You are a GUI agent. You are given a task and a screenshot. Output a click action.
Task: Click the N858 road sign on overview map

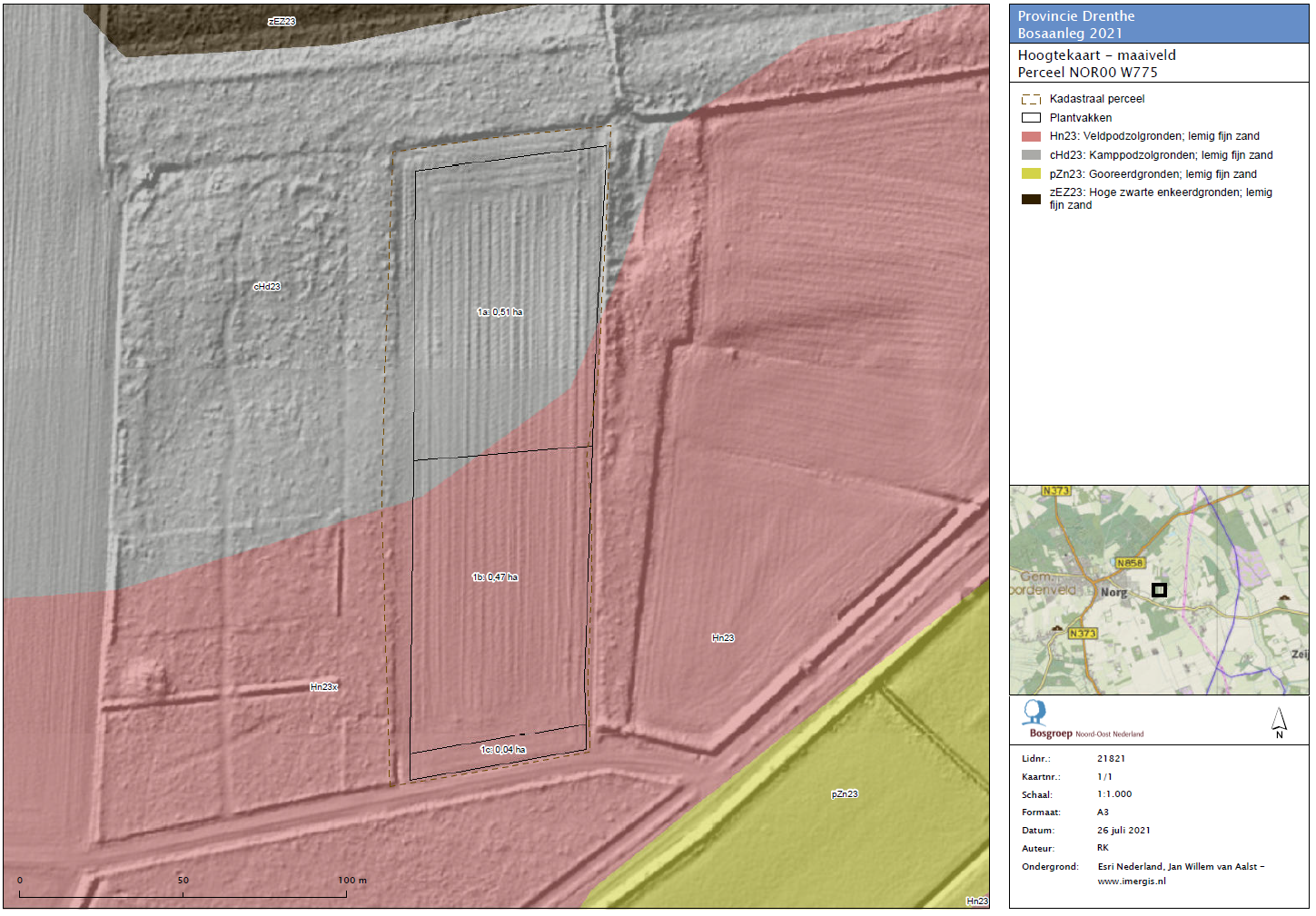pyautogui.click(x=1130, y=563)
